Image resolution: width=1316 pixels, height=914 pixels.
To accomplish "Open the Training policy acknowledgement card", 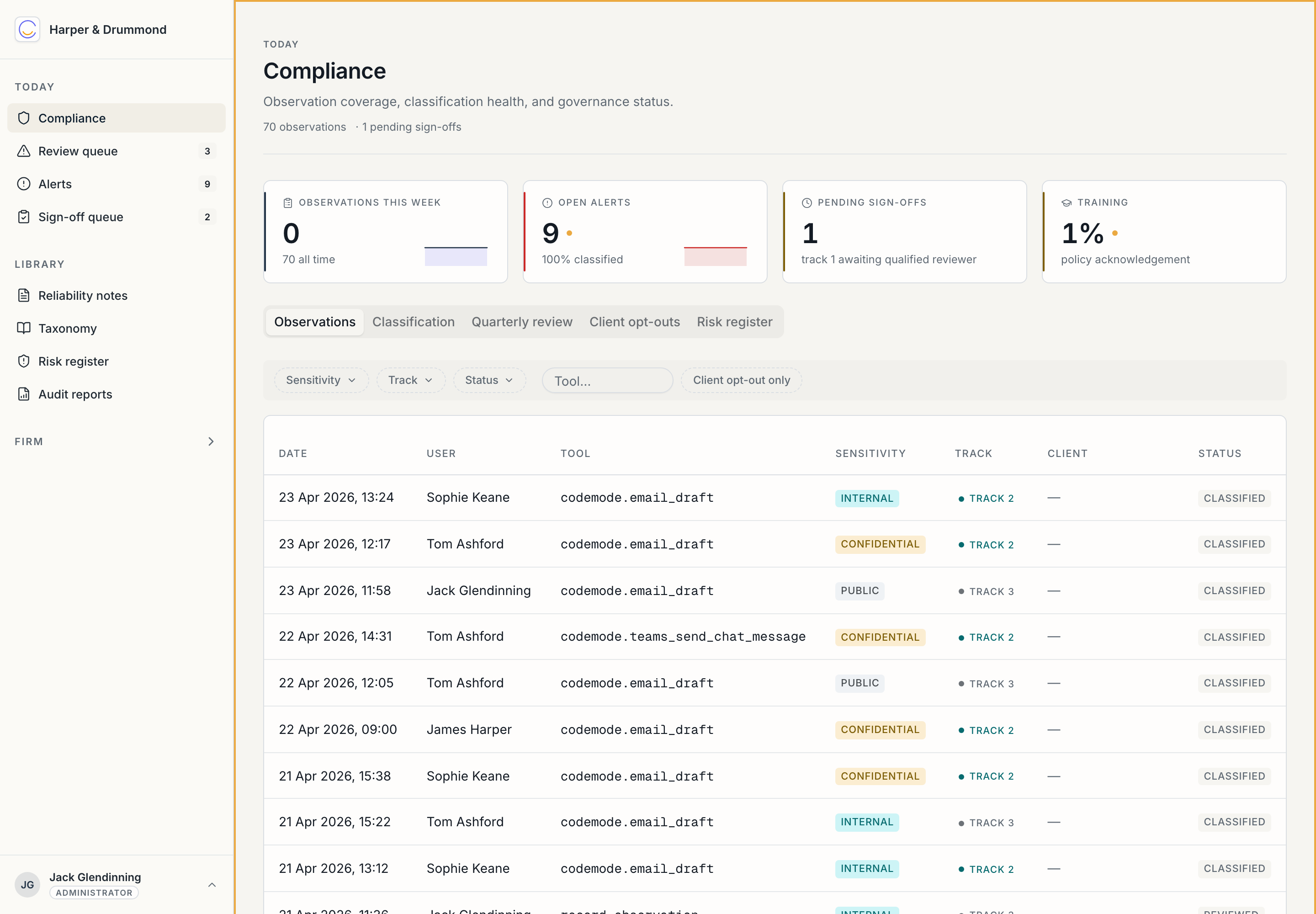I will (1164, 232).
